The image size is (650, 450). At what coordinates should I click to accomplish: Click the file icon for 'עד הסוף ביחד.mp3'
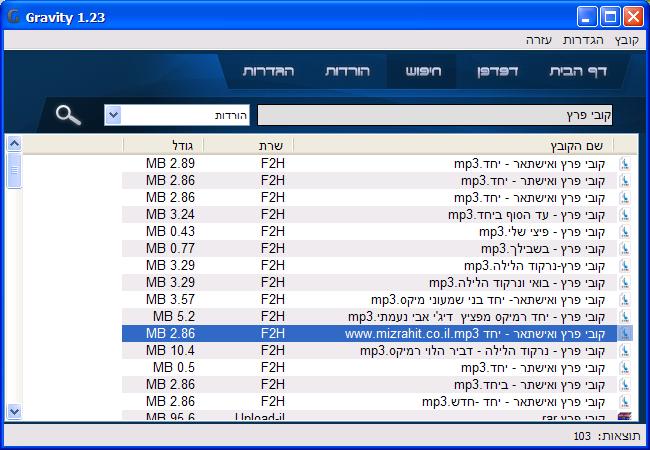[624, 215]
